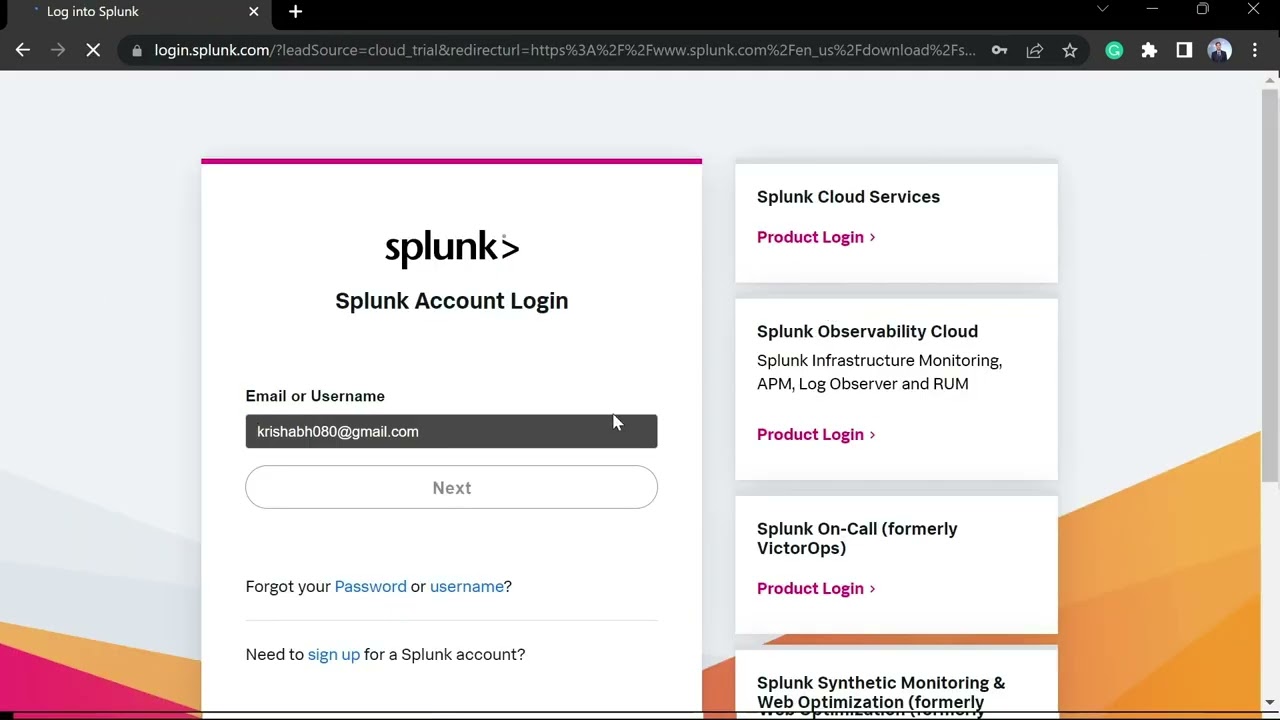
Task: Open Splunk Cloud Services Product Login
Action: [x=816, y=237]
